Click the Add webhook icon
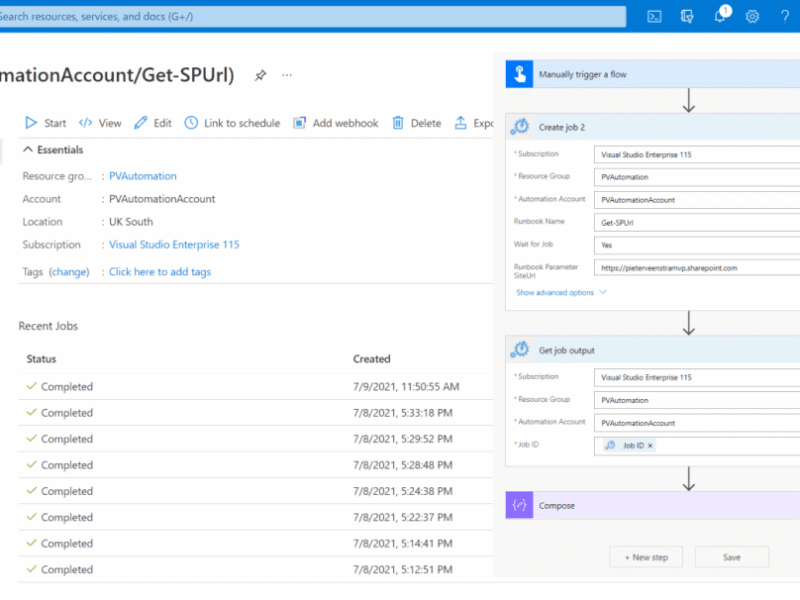This screenshot has width=800, height=600. tap(299, 123)
